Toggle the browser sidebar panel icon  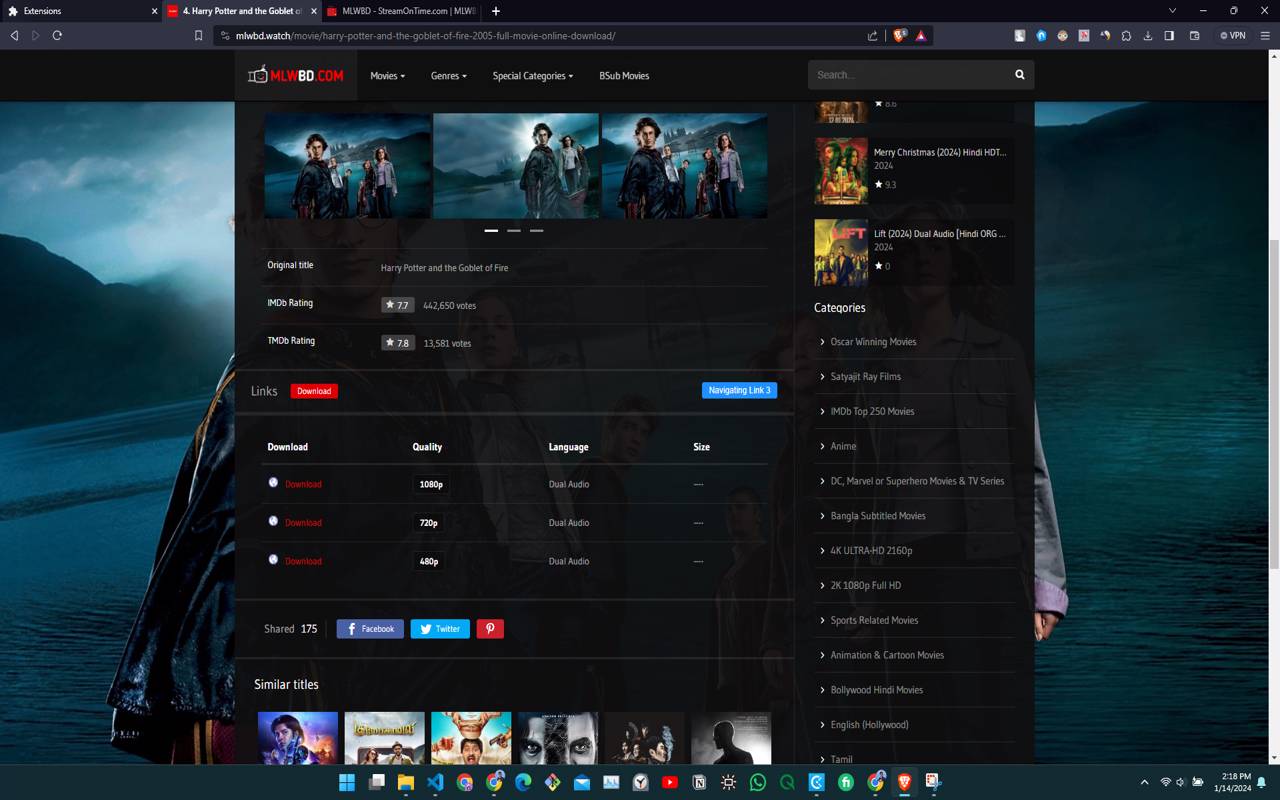(1169, 35)
